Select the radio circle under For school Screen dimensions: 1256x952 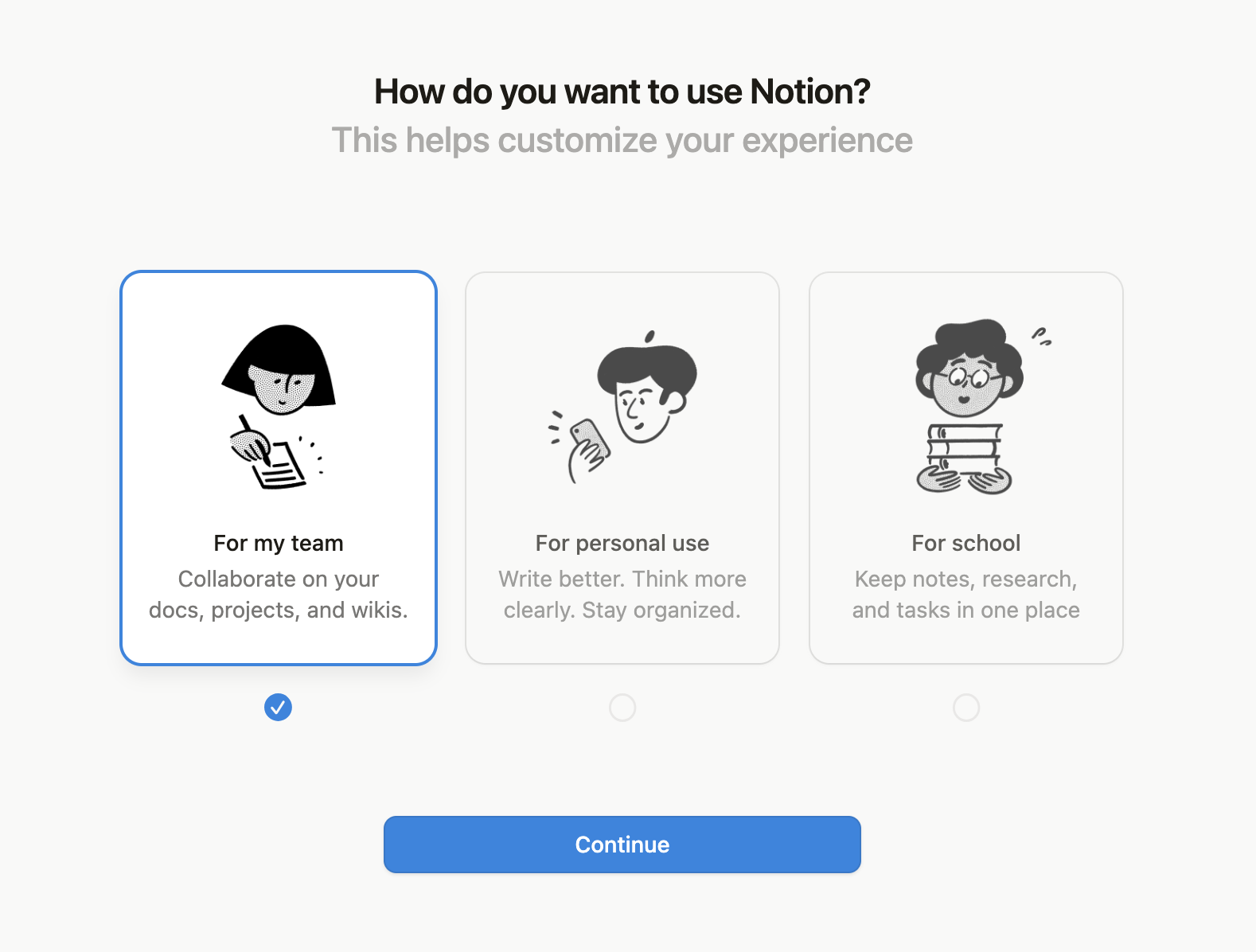coord(966,707)
